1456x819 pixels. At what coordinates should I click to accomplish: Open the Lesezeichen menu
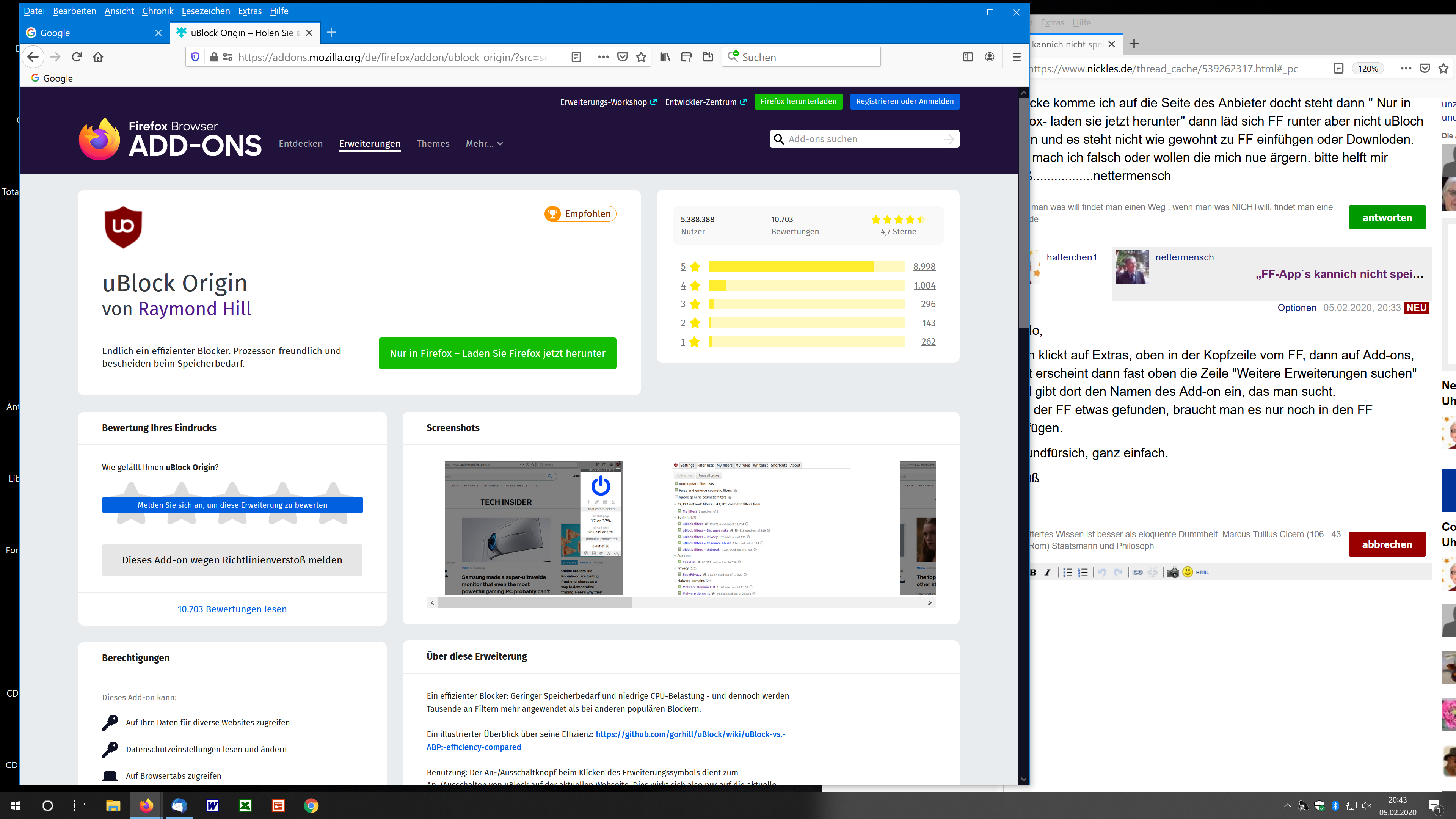click(206, 11)
